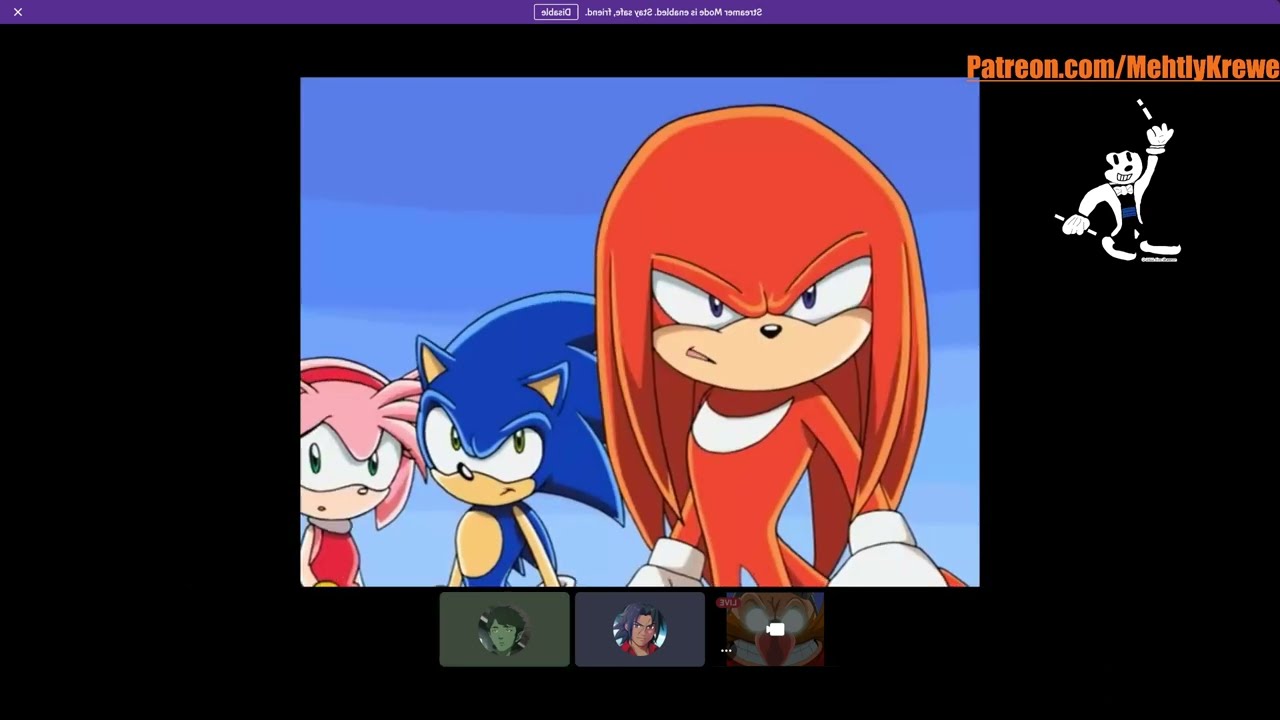The image size is (1280, 720).
Task: Open the Patreon.com/MehtlyKrewe link text
Action: 1123,67
